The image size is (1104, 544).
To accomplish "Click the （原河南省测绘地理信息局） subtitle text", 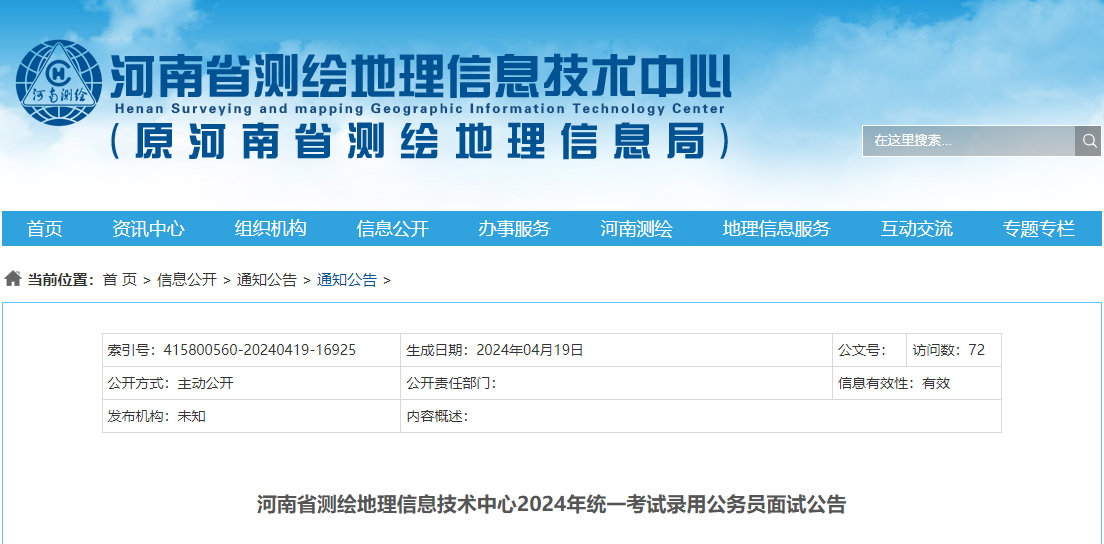I will (422, 143).
